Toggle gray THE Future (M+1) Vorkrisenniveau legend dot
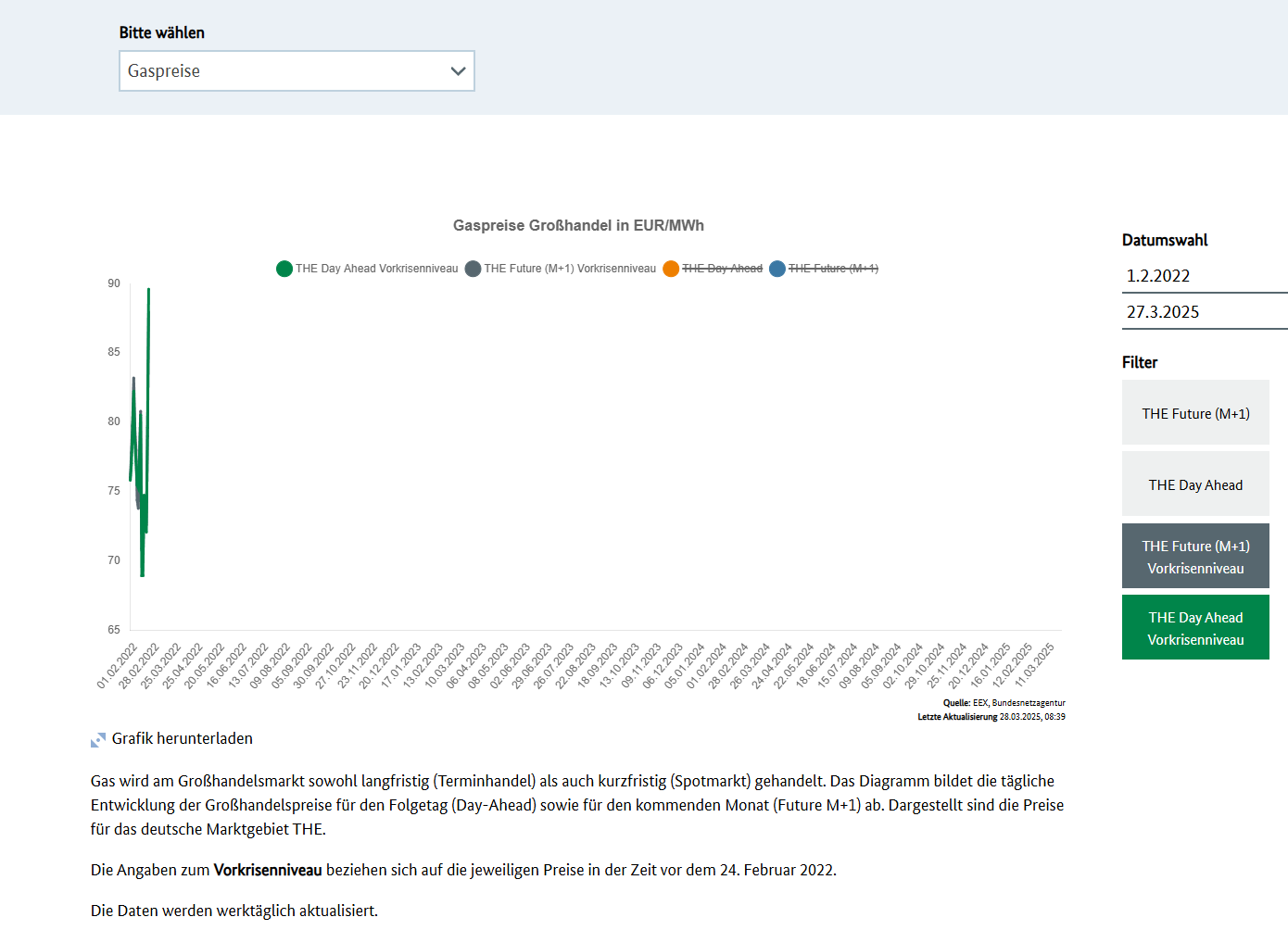 pyautogui.click(x=473, y=269)
